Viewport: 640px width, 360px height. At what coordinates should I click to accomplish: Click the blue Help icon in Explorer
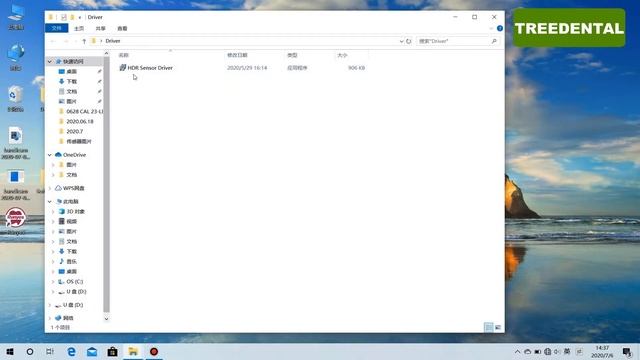click(500, 28)
